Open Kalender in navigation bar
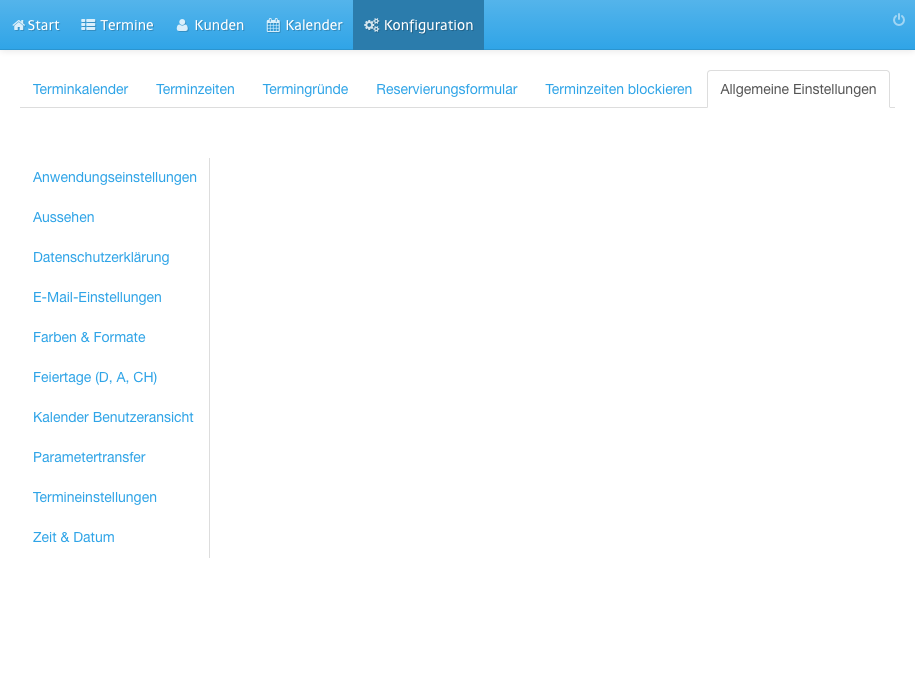 pos(305,25)
